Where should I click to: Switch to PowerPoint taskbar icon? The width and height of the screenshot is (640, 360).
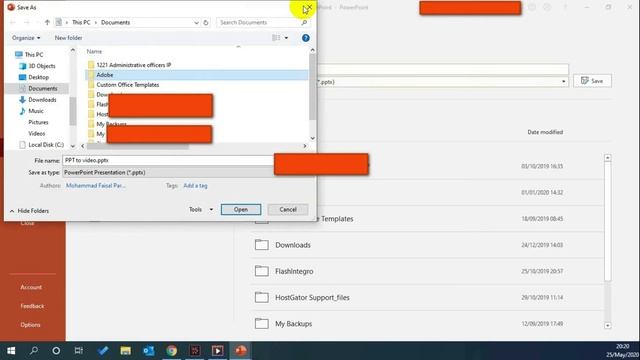coord(241,351)
